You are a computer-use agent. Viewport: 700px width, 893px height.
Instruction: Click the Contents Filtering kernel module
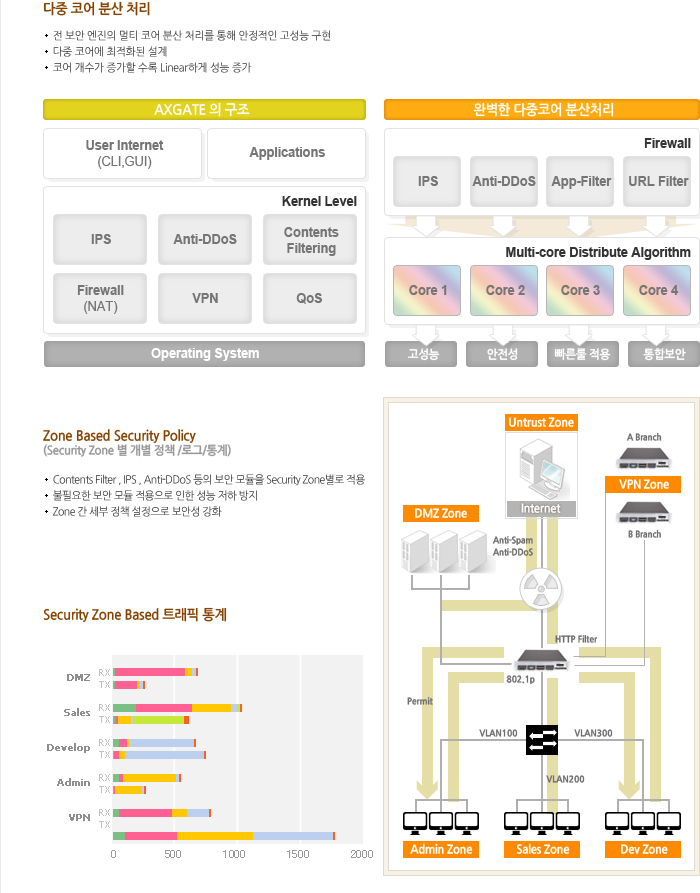[310, 240]
